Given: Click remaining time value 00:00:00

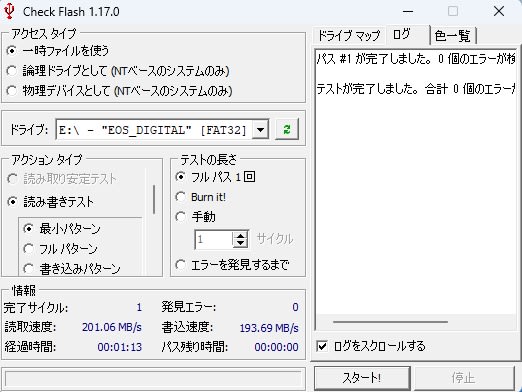Looking at the screenshot, I should pyautogui.click(x=276, y=347).
